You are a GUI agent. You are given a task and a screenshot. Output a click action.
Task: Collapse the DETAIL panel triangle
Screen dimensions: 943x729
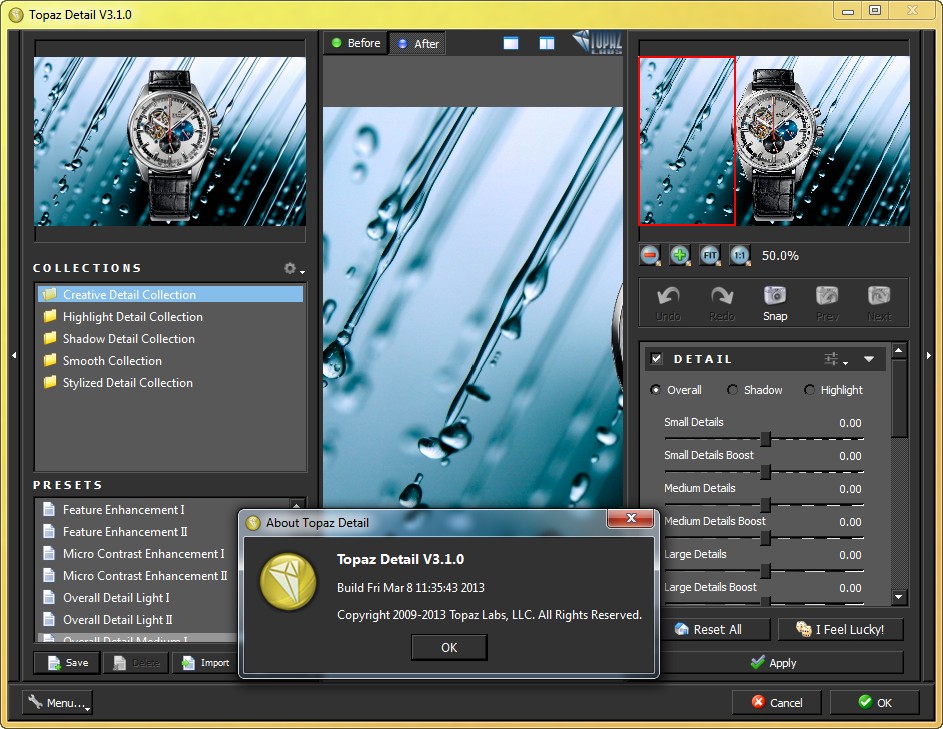869,359
